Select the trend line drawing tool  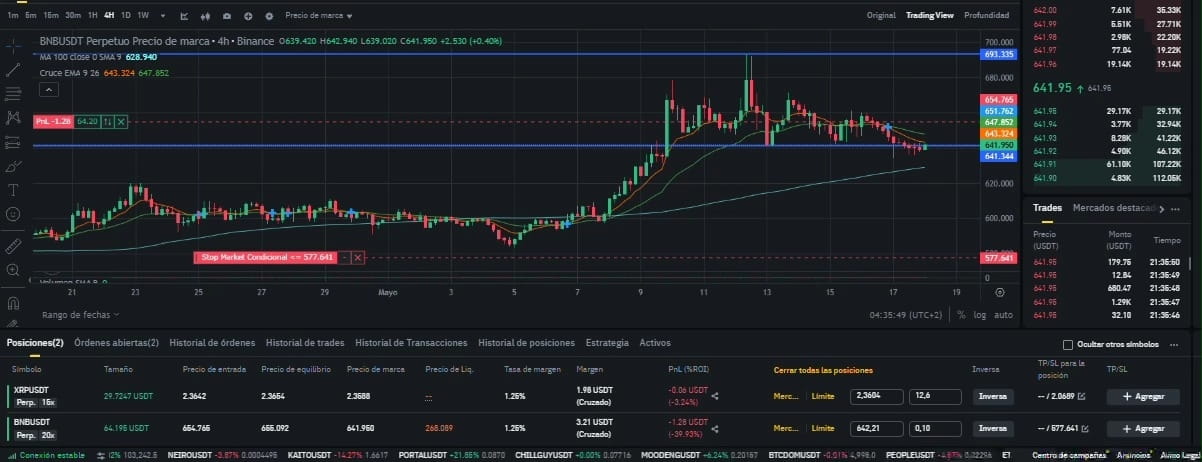coord(14,70)
